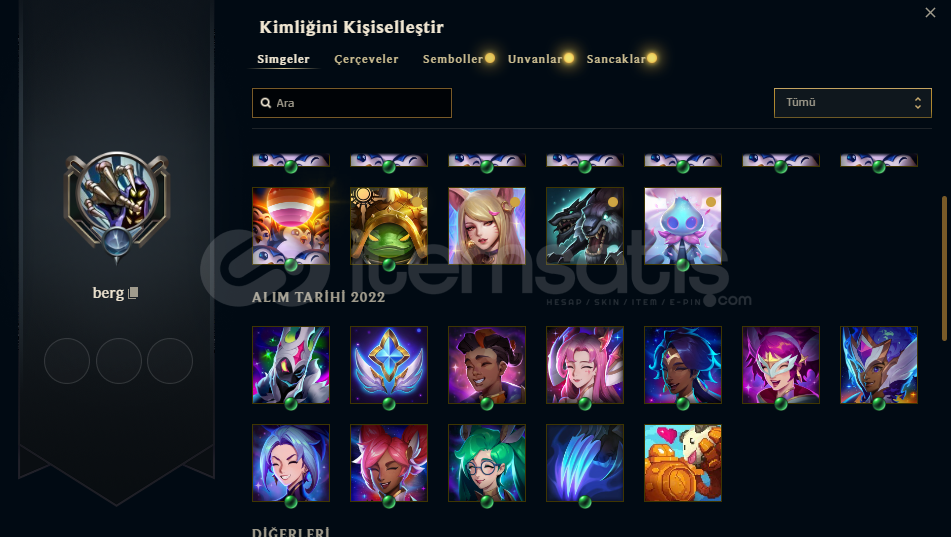Open the Semboller tab
The width and height of the screenshot is (951, 537).
coord(452,59)
